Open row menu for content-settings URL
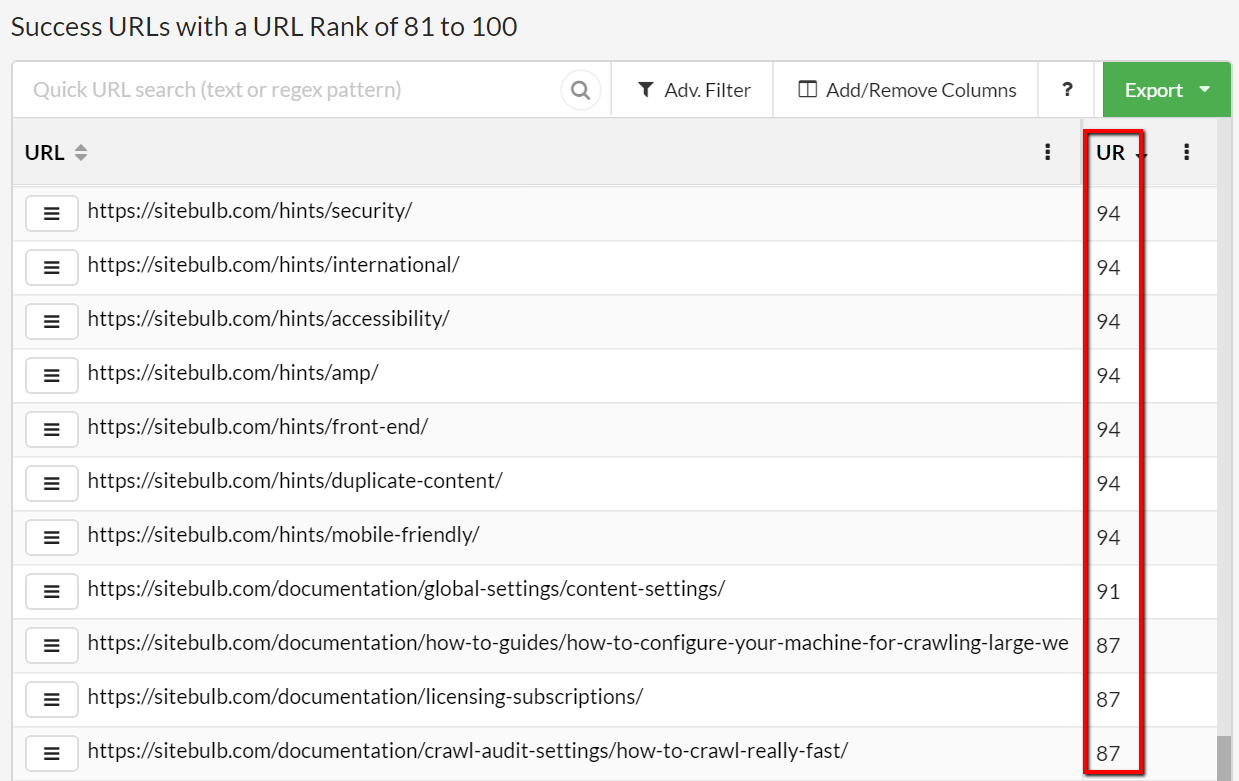Viewport: 1239px width, 781px height. coord(52,591)
